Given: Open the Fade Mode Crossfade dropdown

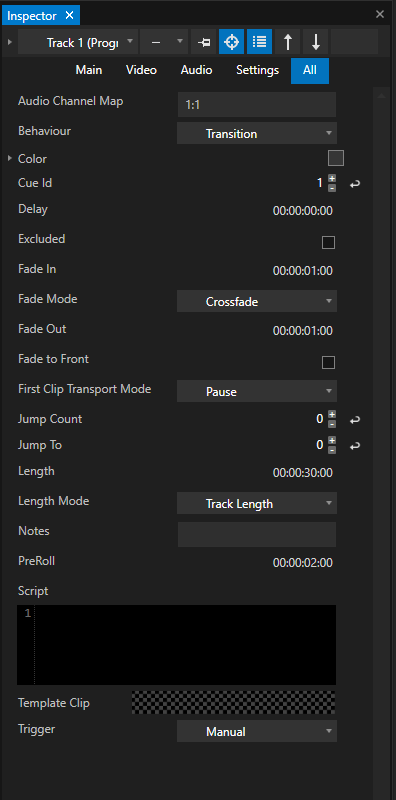Looking at the screenshot, I should point(257,302).
